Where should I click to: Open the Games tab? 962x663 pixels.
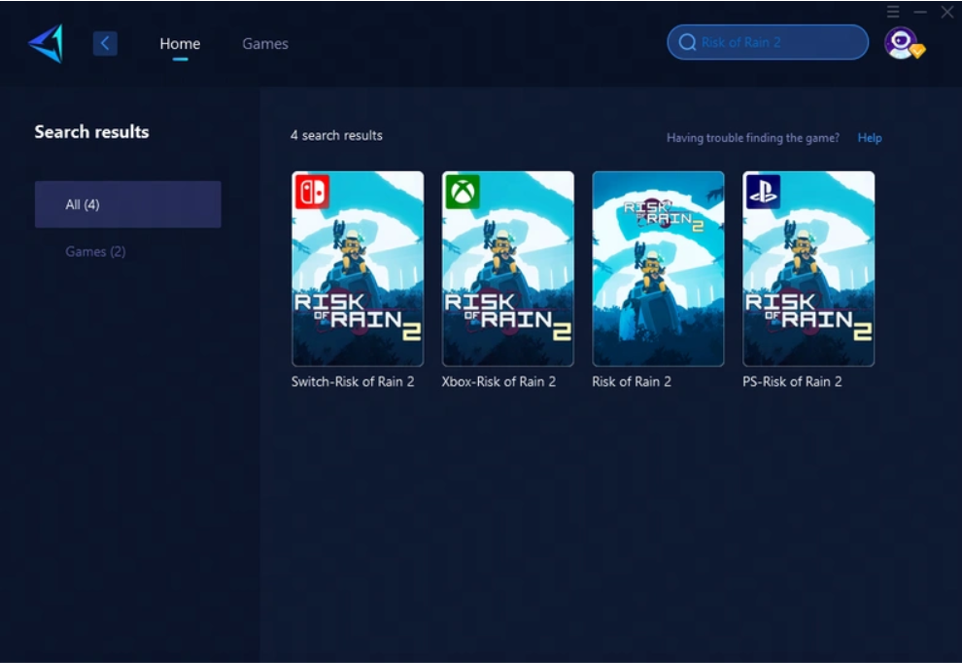(x=265, y=44)
